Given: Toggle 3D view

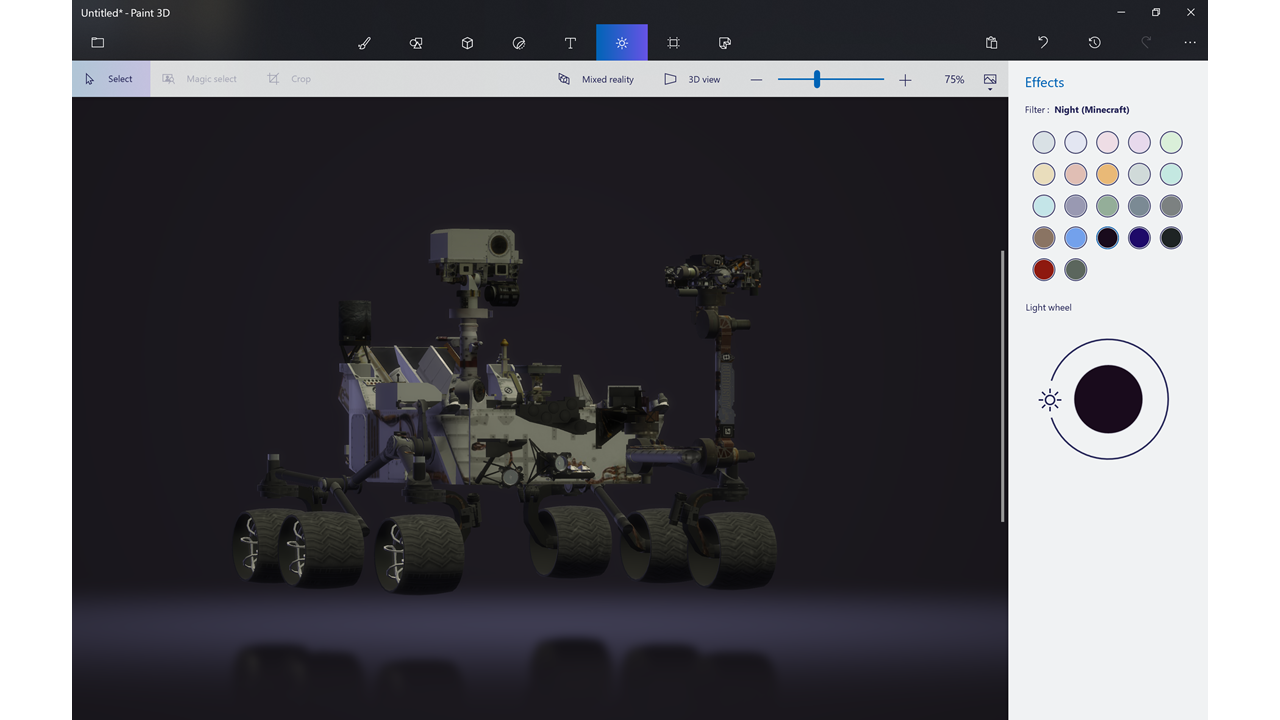Looking at the screenshot, I should click(692, 79).
